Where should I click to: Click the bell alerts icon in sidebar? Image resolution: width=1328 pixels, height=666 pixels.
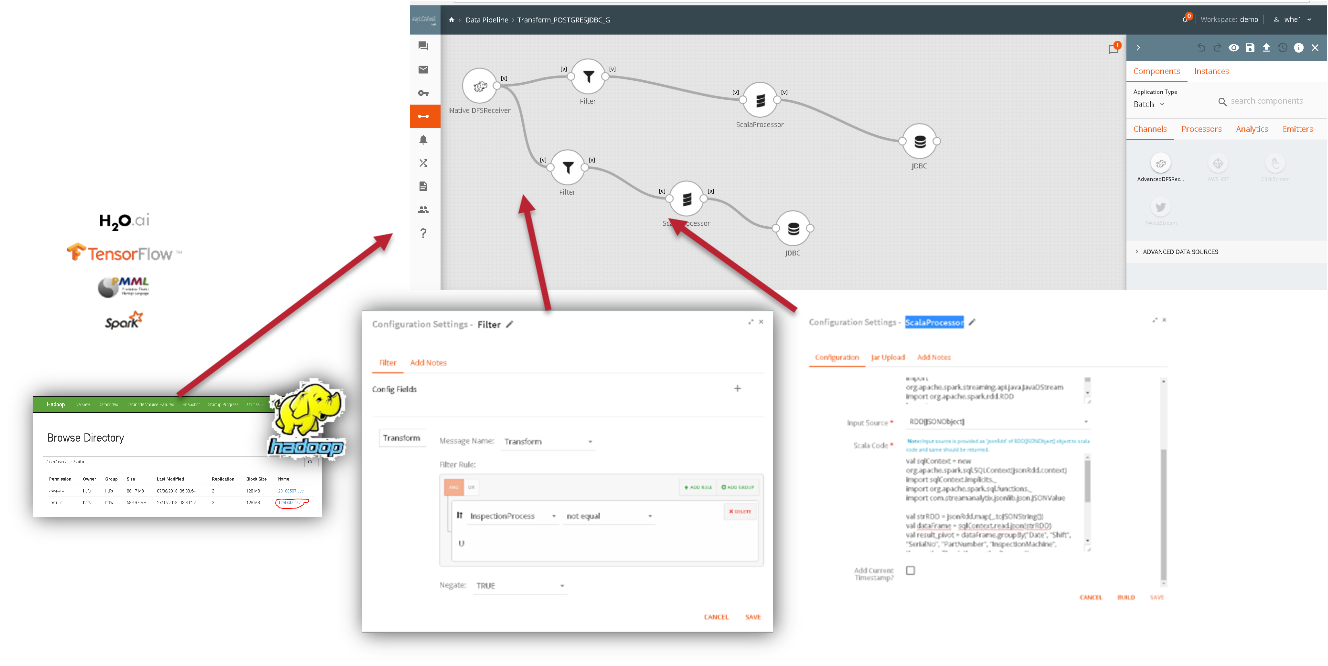click(423, 140)
